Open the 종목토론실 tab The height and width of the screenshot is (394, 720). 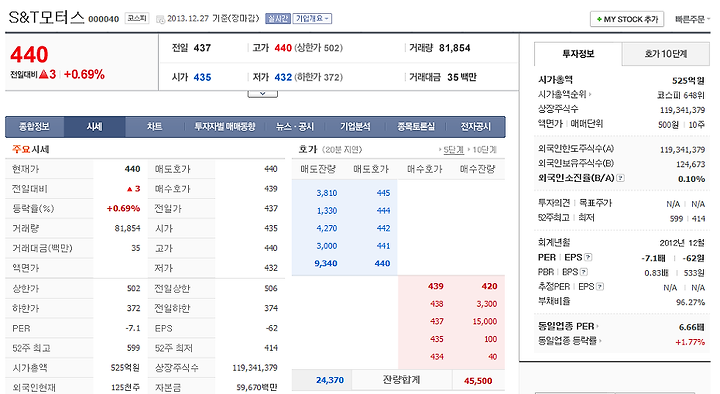pos(416,127)
